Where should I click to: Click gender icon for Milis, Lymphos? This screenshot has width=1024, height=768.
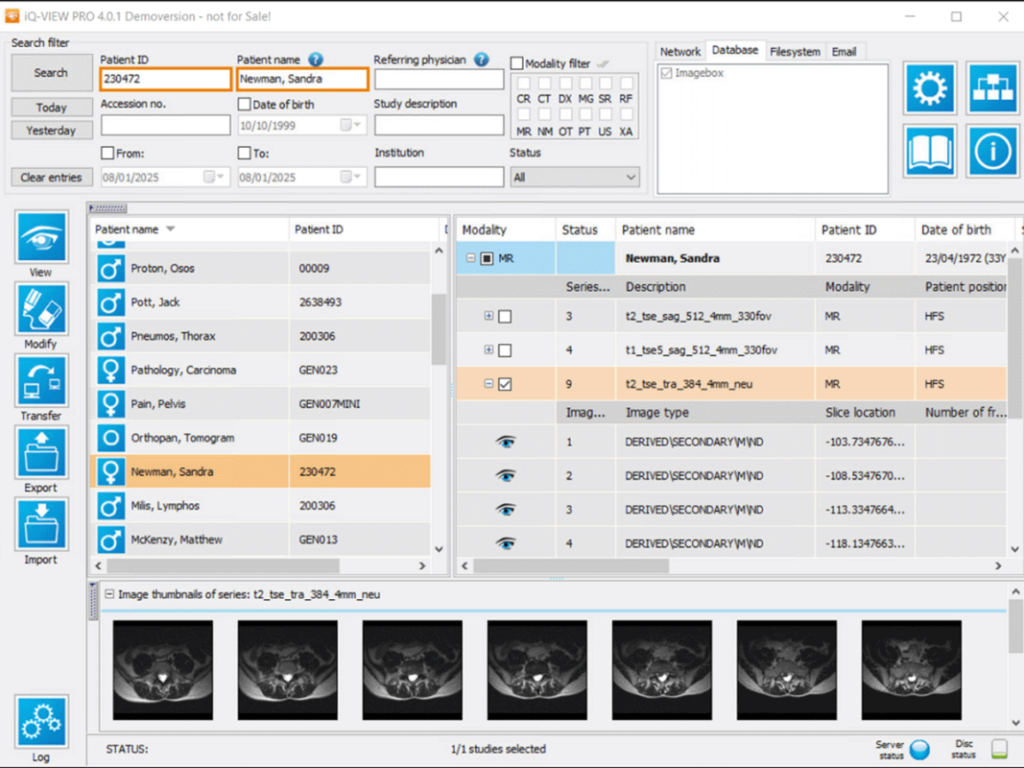[111, 505]
